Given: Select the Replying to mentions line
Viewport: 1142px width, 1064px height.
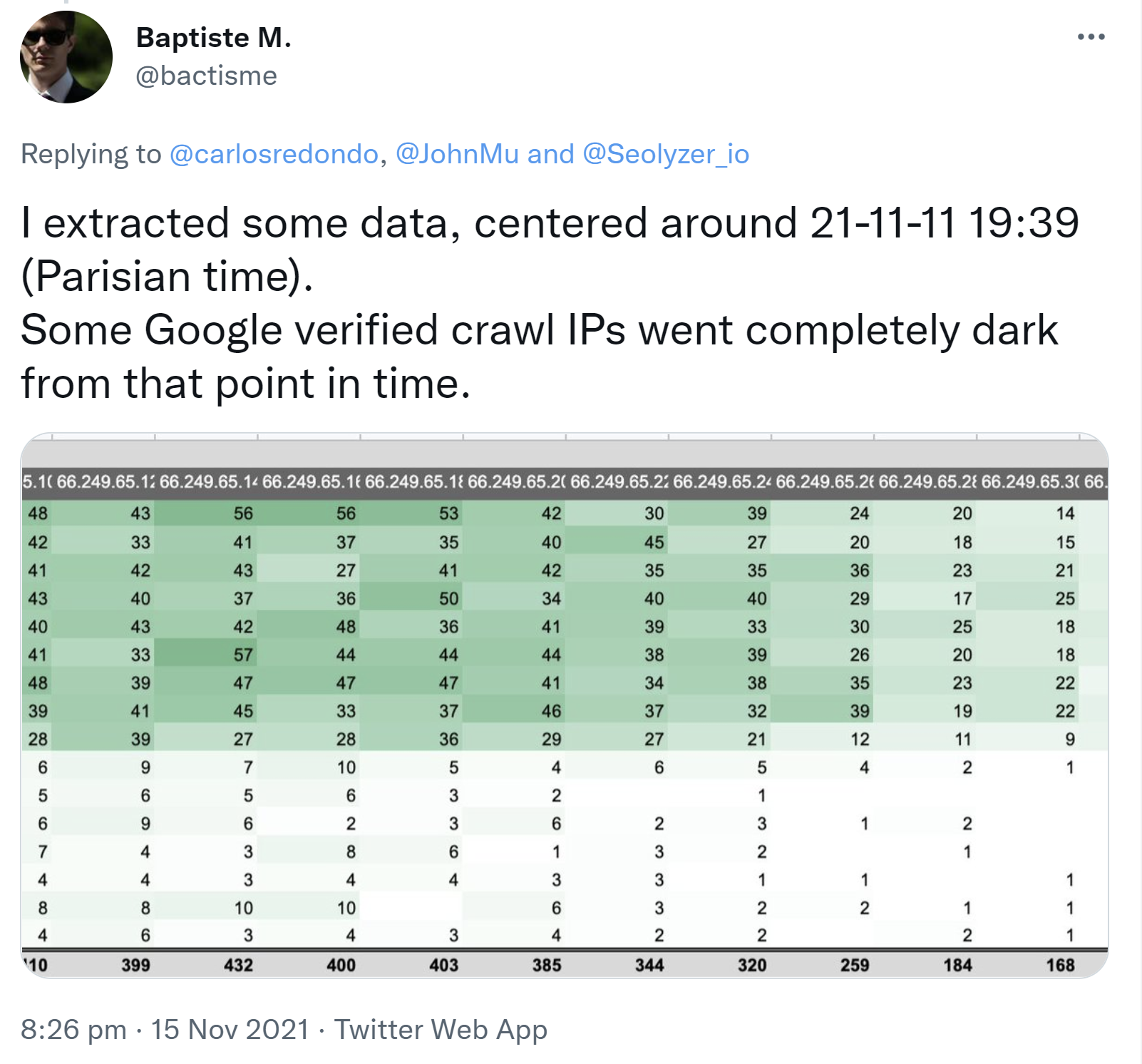Looking at the screenshot, I should click(385, 153).
